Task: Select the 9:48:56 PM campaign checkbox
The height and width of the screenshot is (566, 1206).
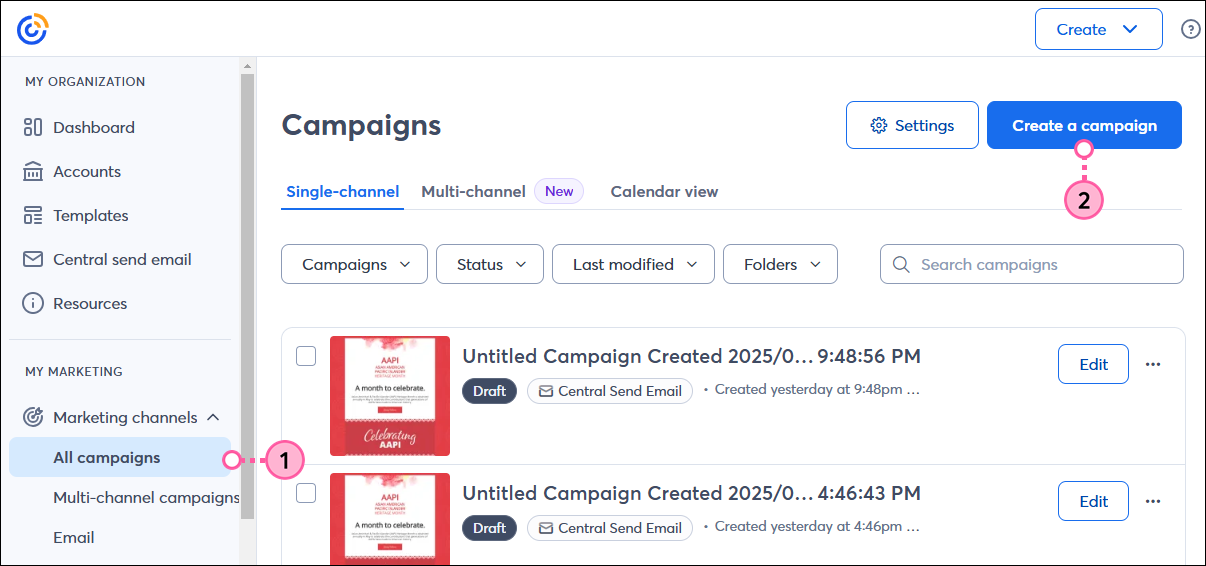Action: click(306, 355)
